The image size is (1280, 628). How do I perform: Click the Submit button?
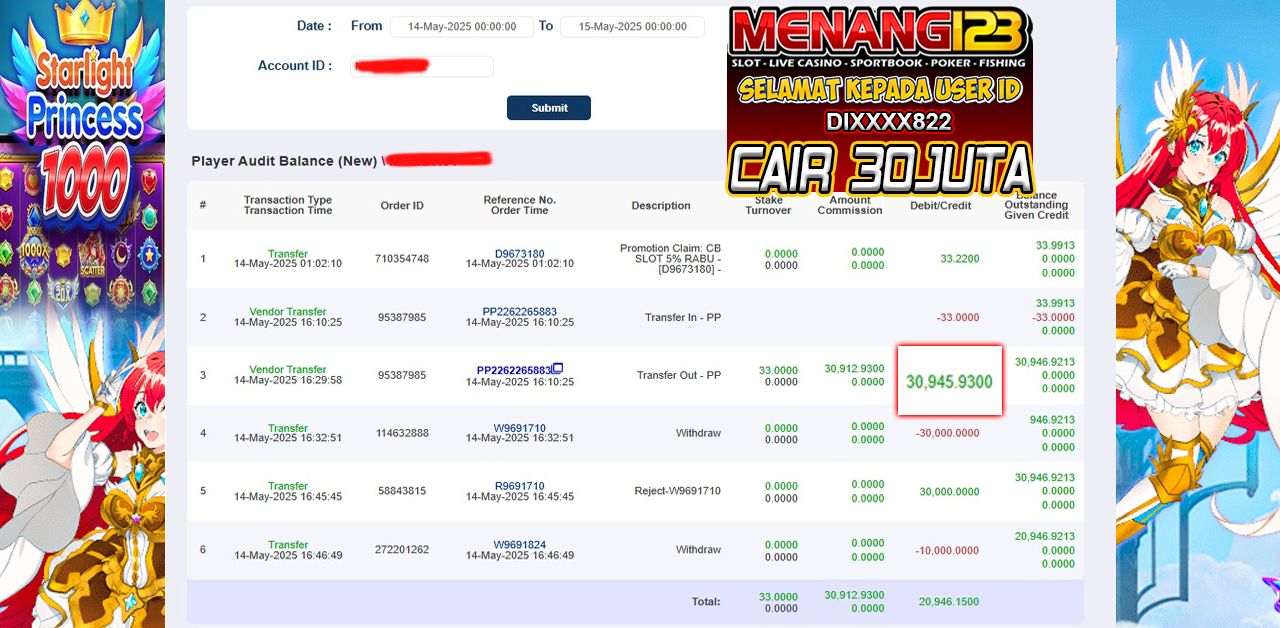click(x=549, y=108)
